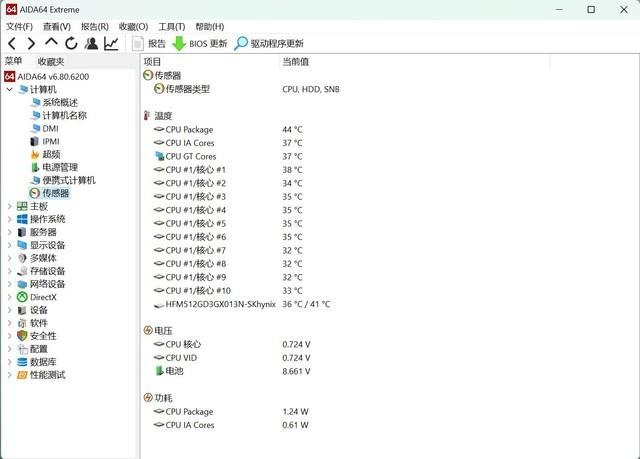The width and height of the screenshot is (640, 459).
Task: Go up one level with up arrow
Action: click(51, 42)
